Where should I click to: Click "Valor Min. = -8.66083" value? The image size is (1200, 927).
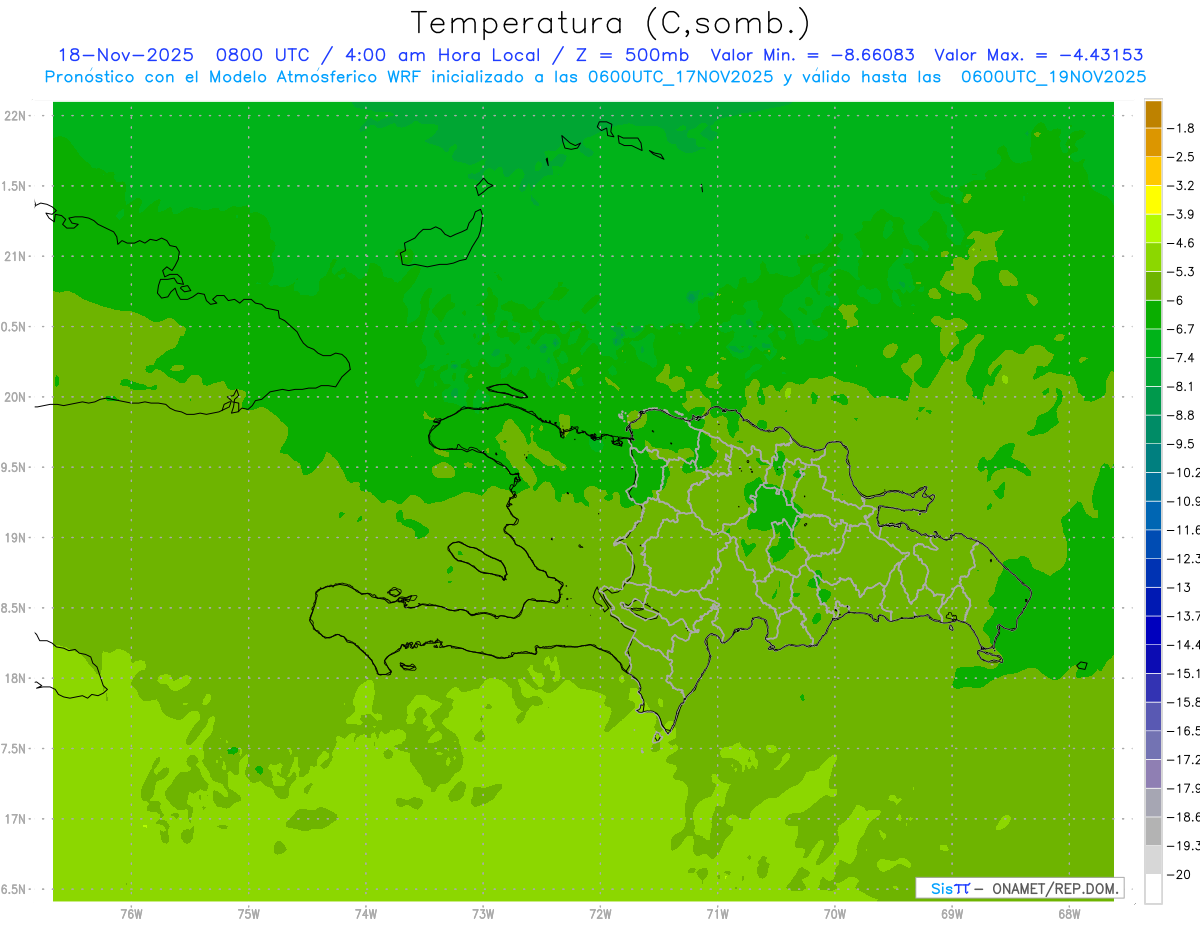[x=812, y=55]
